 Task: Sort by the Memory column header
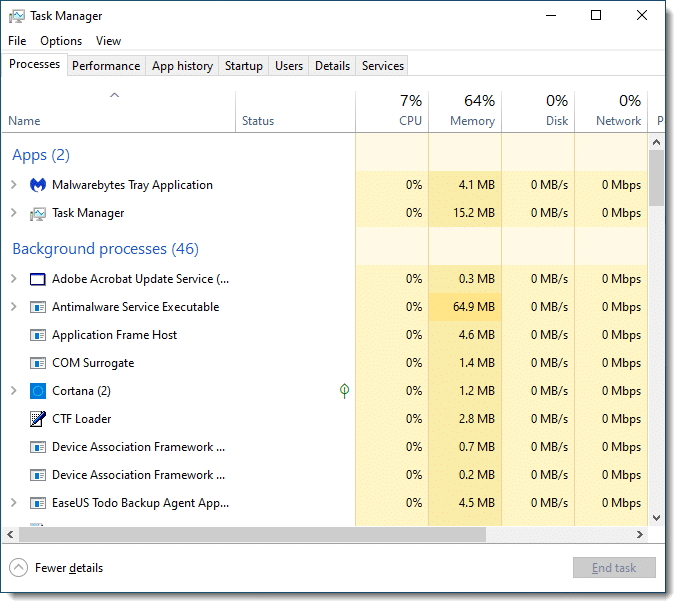(467, 112)
